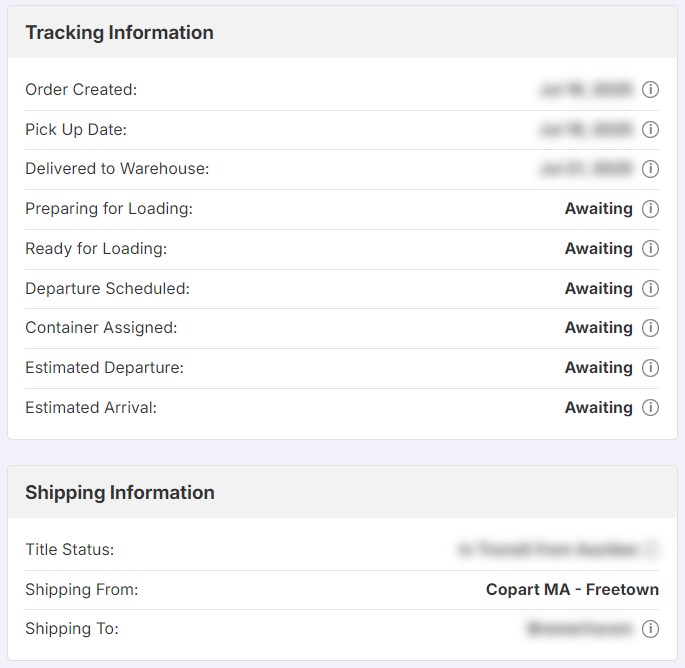Click the Shipping From label

coord(82,590)
